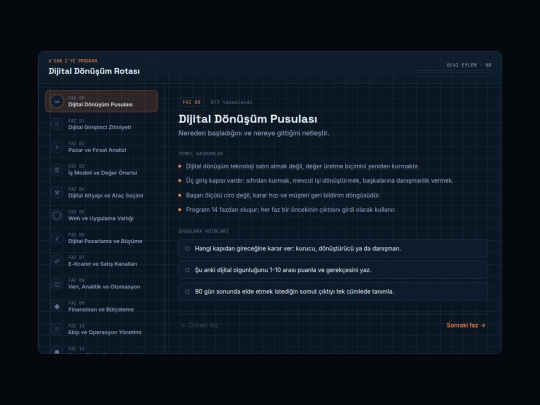This screenshot has width=540, height=405.
Task: Open the Veri, Analitik ve Otomasyon phase
Action: 102,284
